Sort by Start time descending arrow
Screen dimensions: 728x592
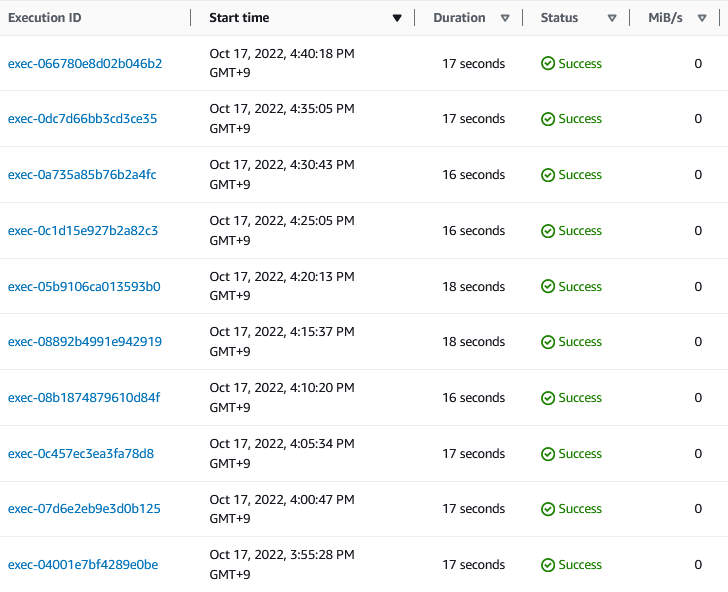pyautogui.click(x=397, y=18)
